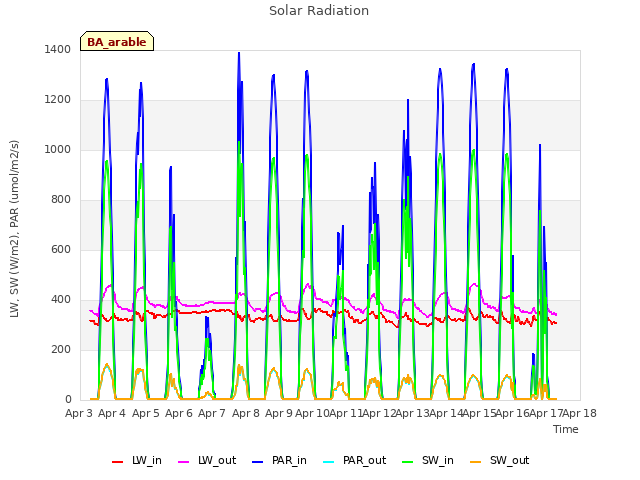640x480 pixels.
Task: Click the 600 y-axis tick label
Action: [x=61, y=249]
